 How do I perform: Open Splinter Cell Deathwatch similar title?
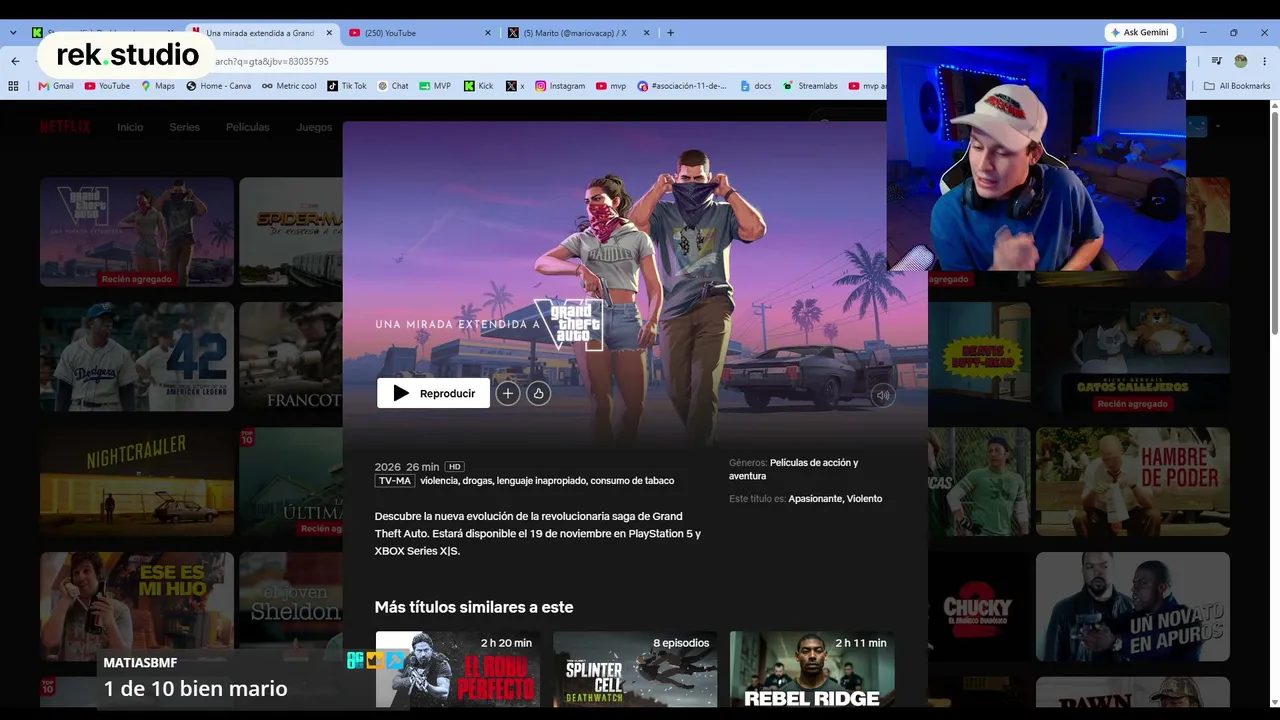pos(635,669)
